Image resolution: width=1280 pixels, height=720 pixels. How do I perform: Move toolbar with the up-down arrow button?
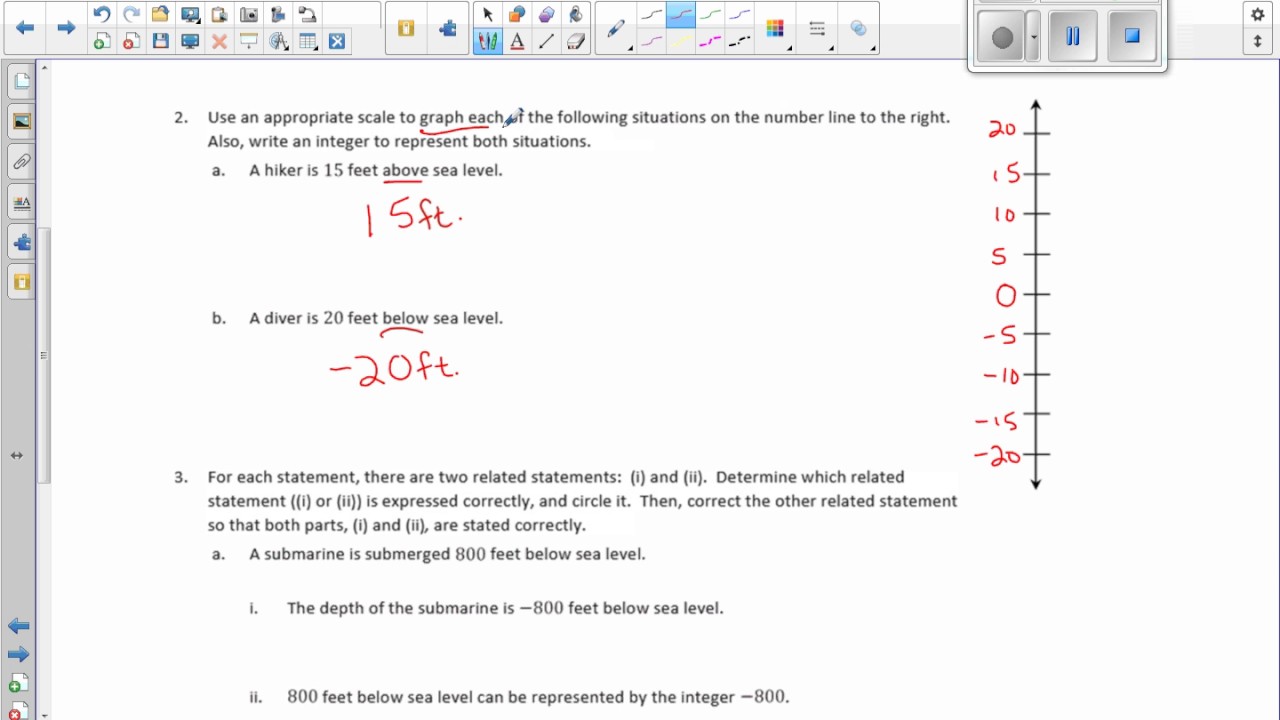tap(1258, 41)
